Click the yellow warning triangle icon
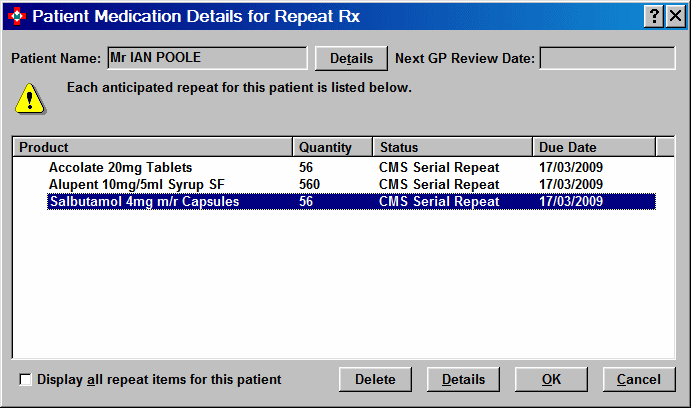This screenshot has height=408, width=691. (x=31, y=98)
